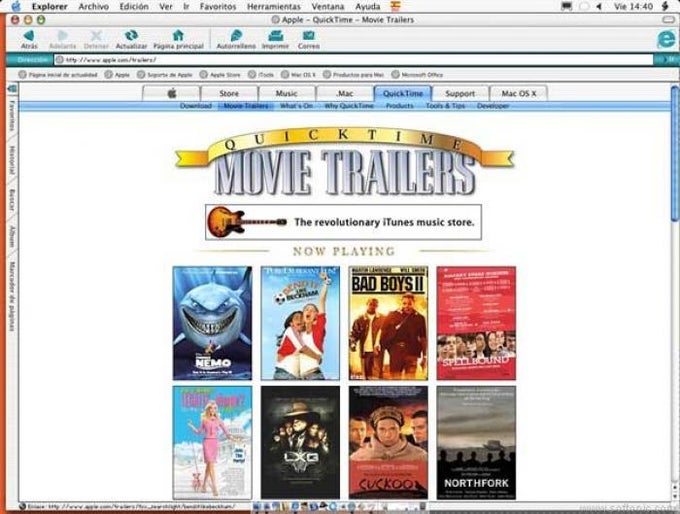
Task: Open the Favoritos menu
Action: (218, 7)
